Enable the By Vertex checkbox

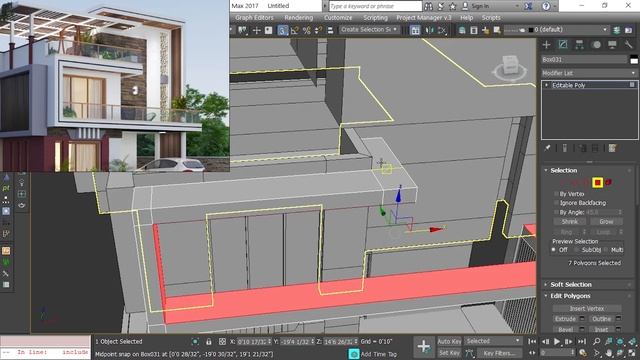tap(556, 194)
